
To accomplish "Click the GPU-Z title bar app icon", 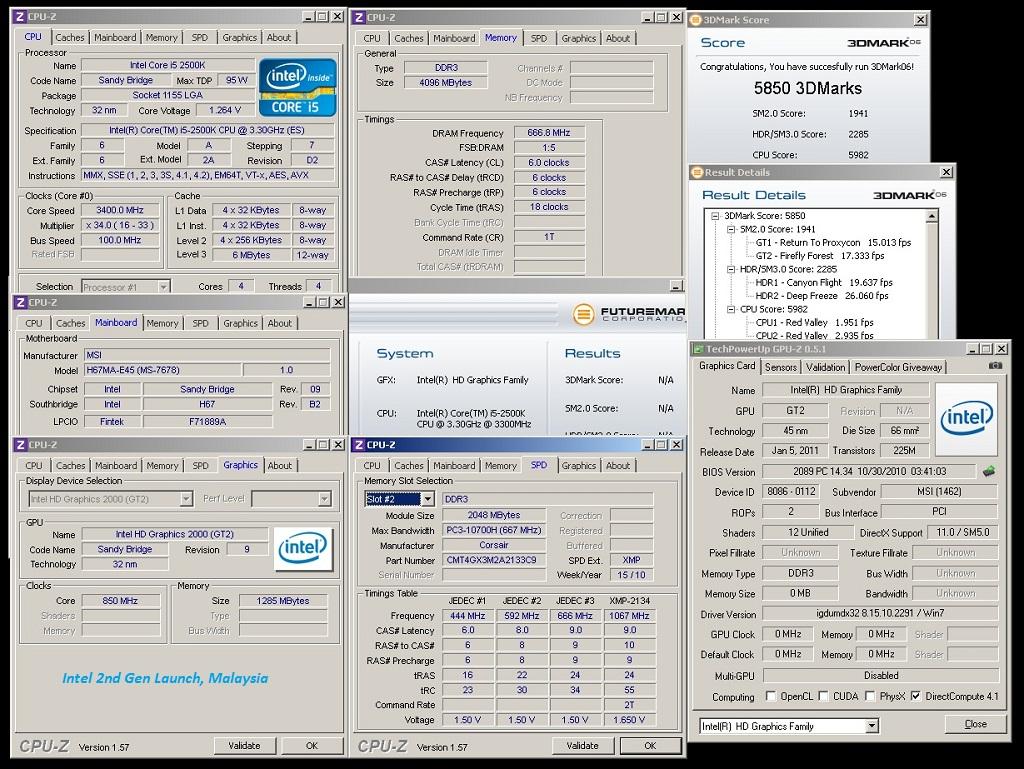I will (x=698, y=349).
